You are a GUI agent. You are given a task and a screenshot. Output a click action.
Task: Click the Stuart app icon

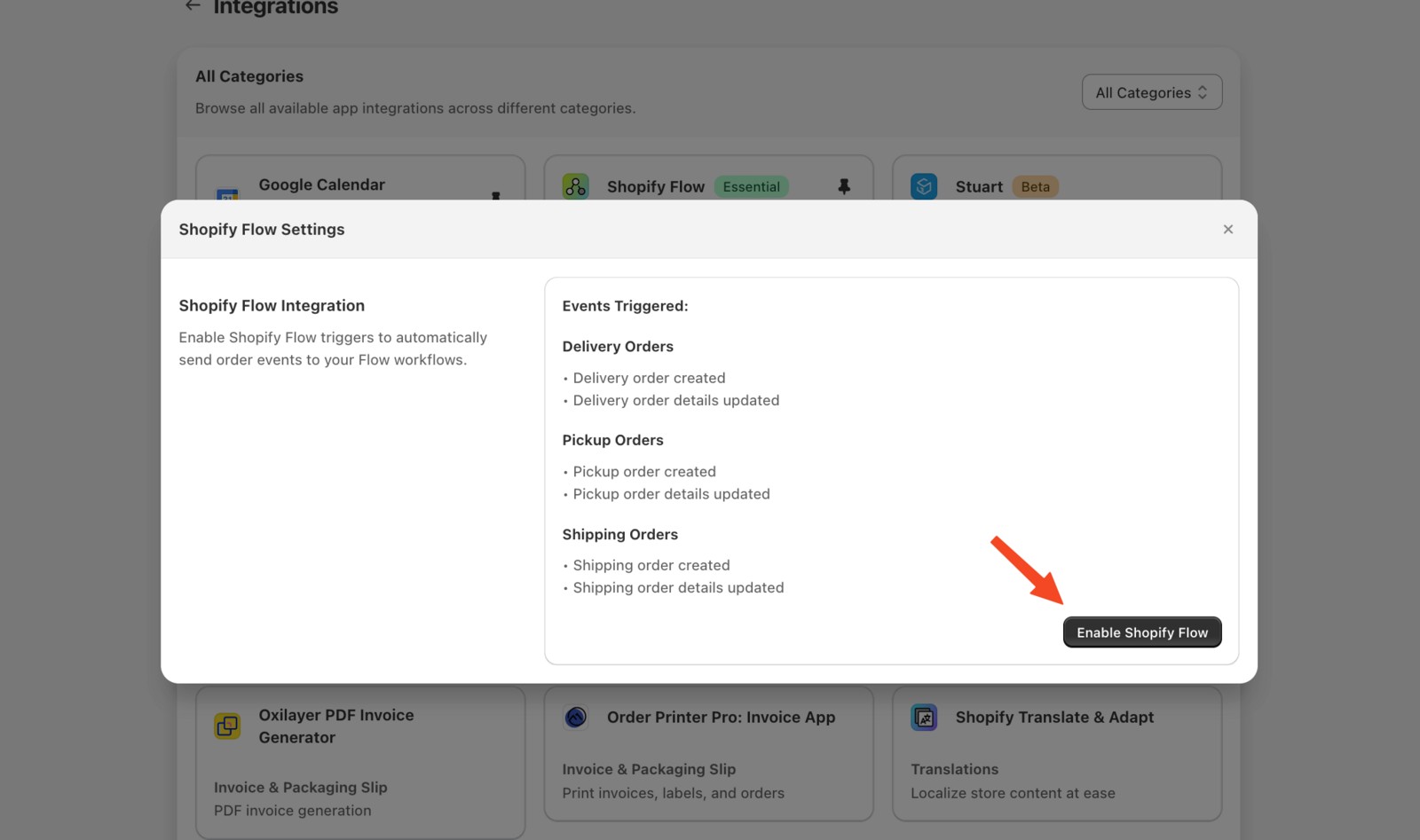[924, 186]
